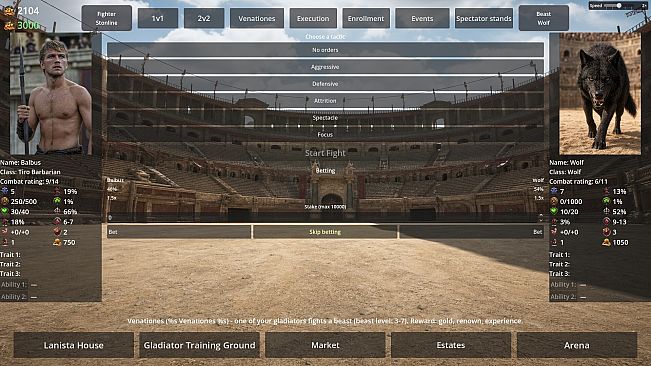651x366 pixels.
Task: Choose the No orders tactic
Action: coord(325,50)
